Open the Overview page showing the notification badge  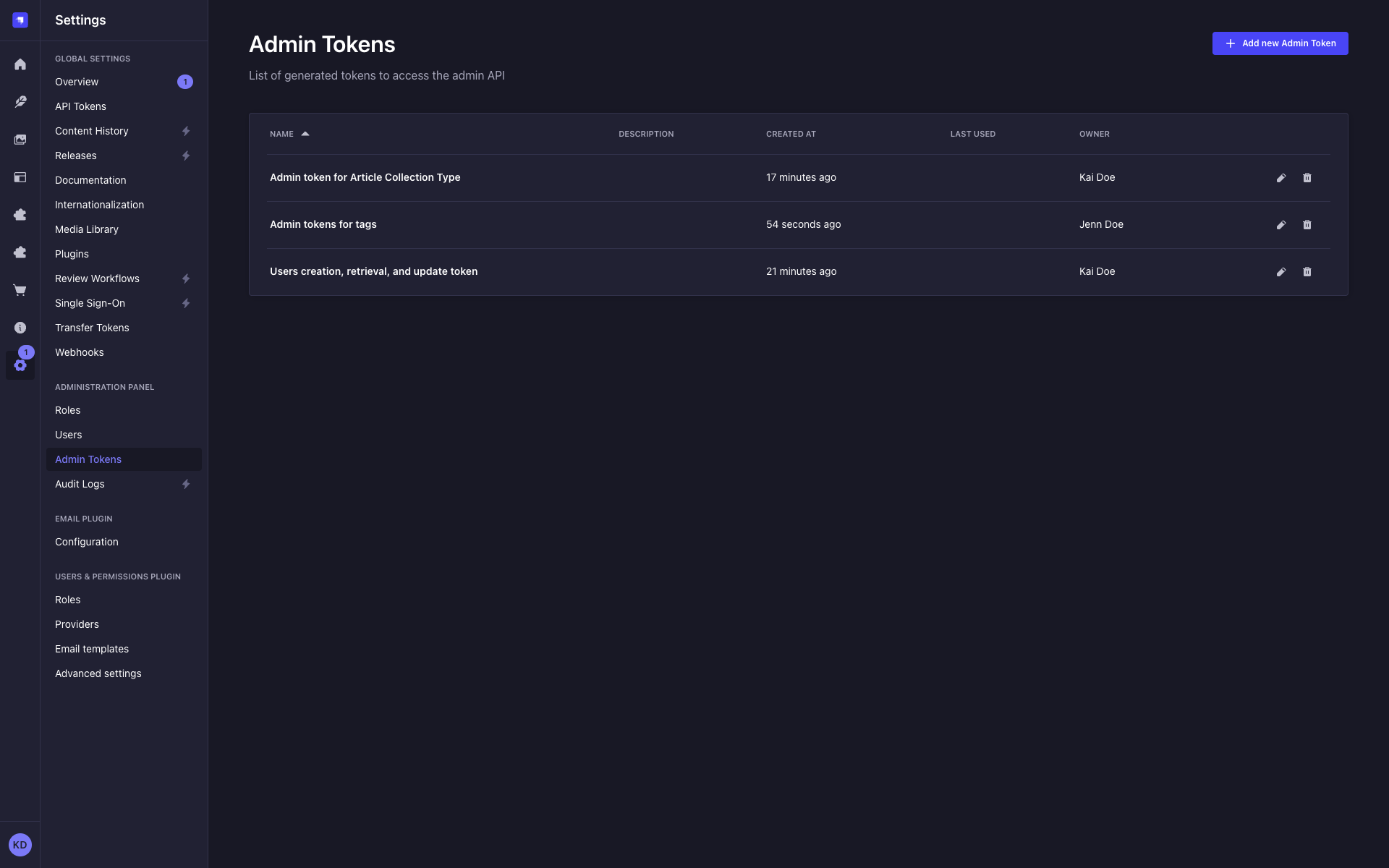click(76, 82)
